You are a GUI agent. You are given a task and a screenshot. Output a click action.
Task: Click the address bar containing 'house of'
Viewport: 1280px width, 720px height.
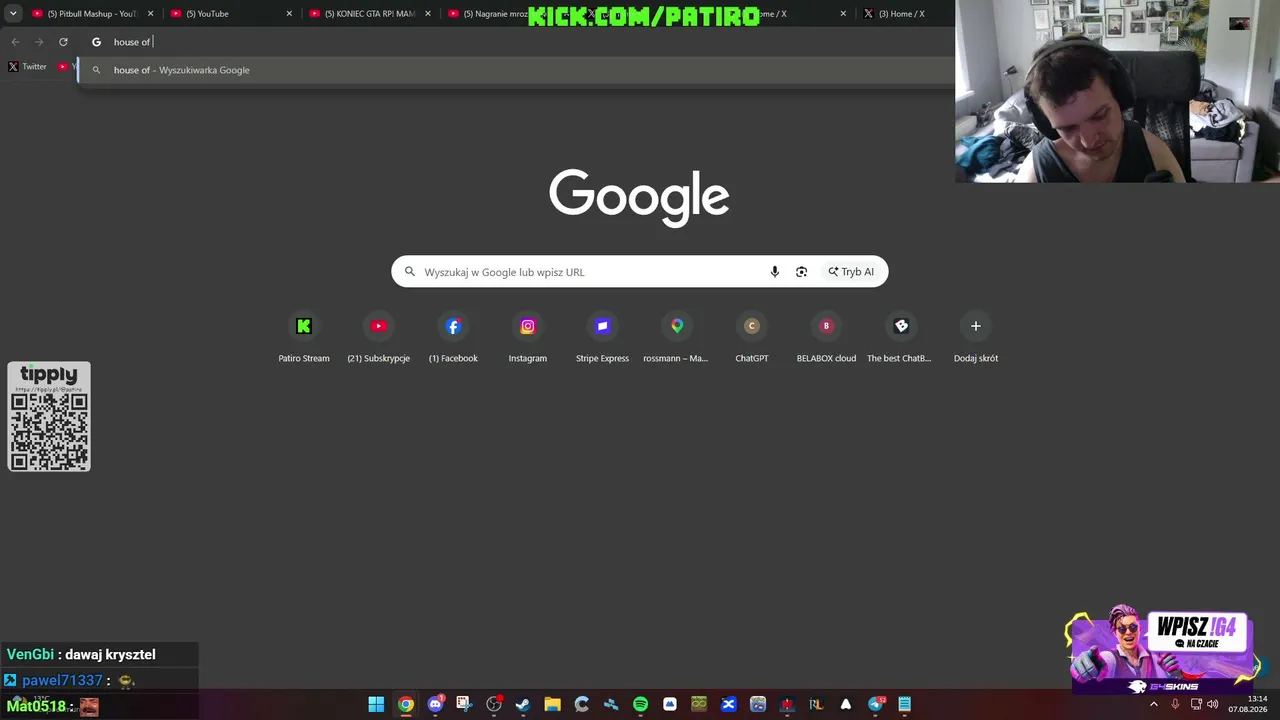[520, 42]
